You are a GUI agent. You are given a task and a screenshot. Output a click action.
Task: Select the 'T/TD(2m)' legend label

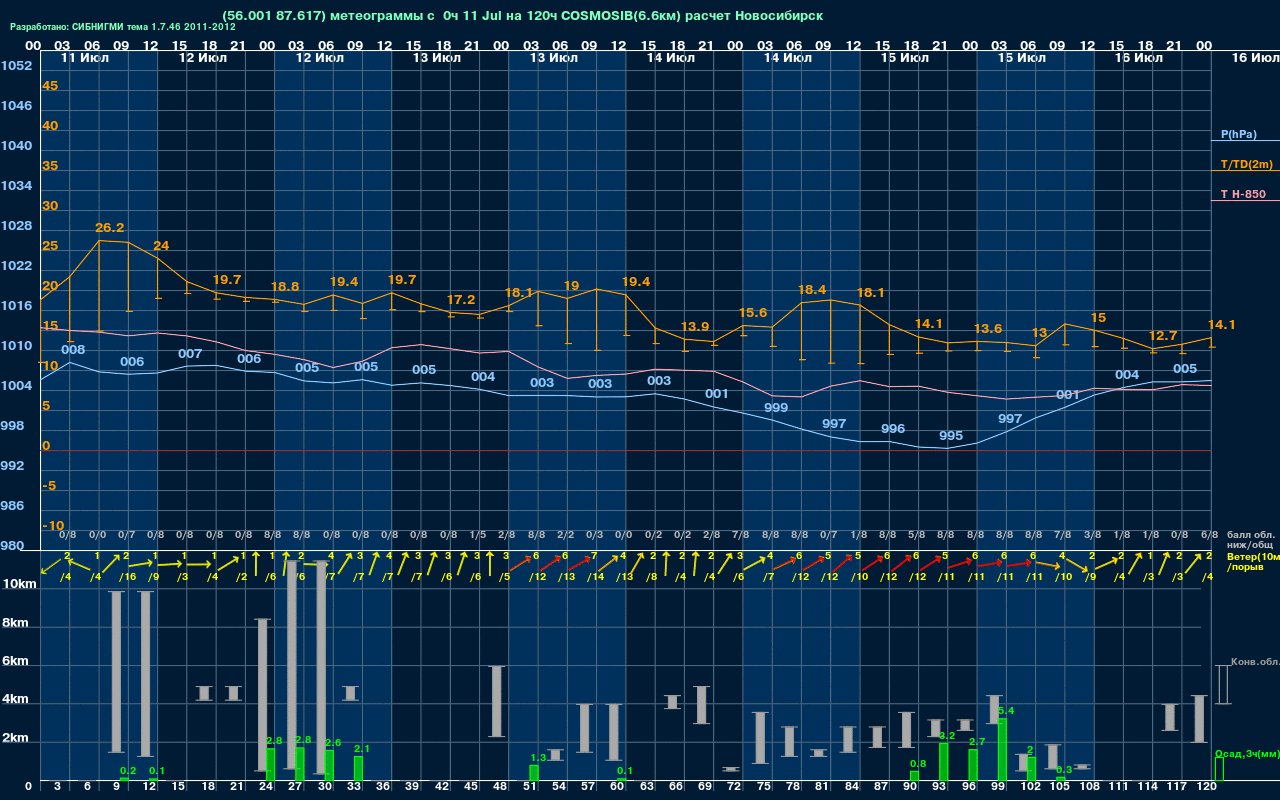tap(1245, 164)
